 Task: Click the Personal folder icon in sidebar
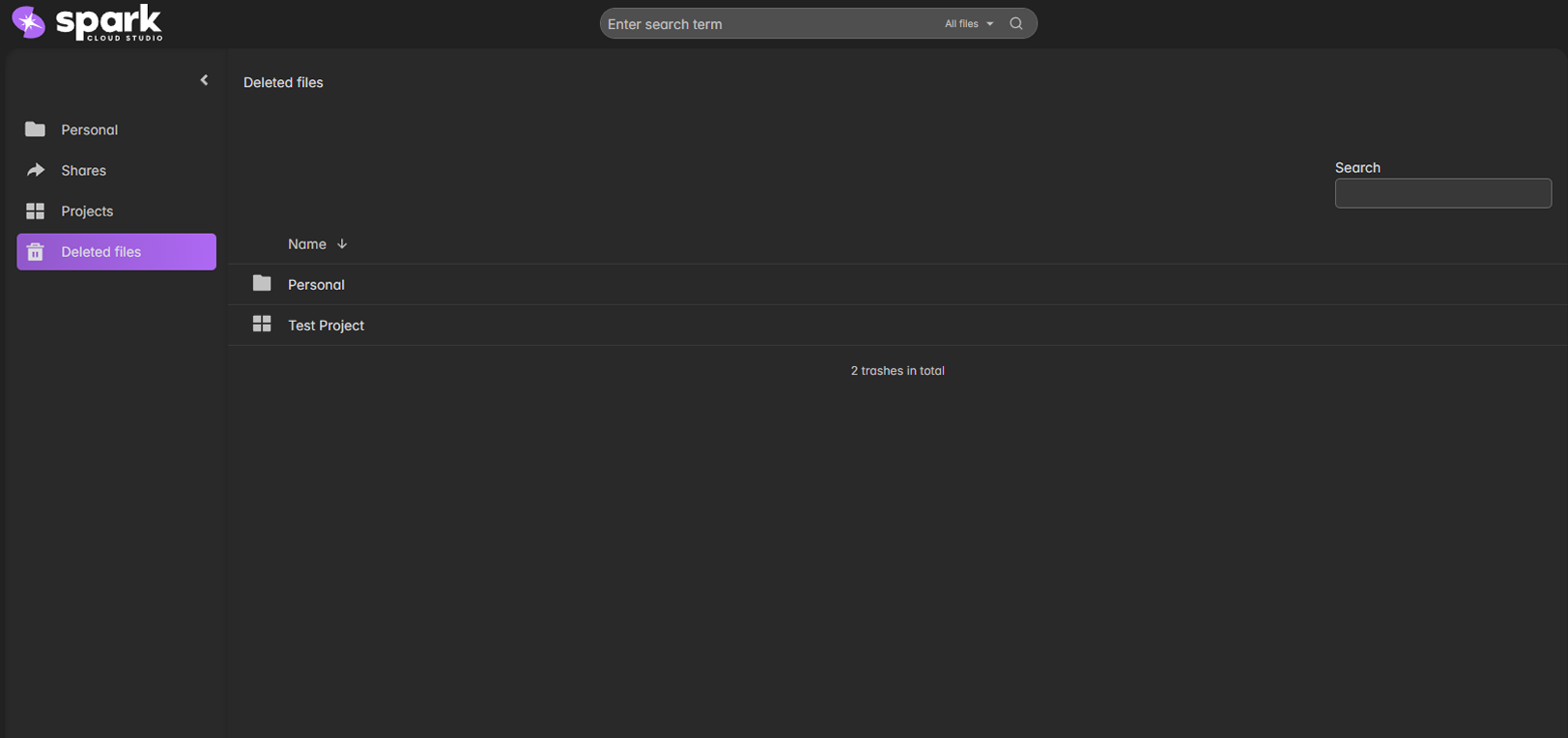click(x=35, y=129)
